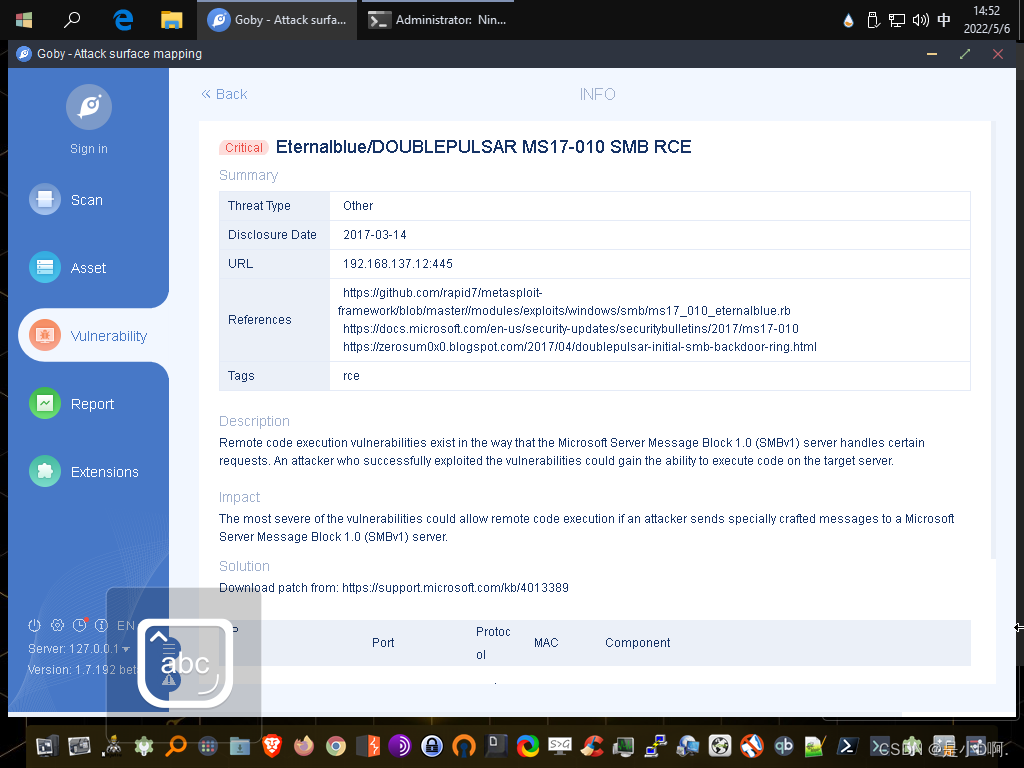
Task: Switch to the Goby taskbar tab
Action: 277,20
